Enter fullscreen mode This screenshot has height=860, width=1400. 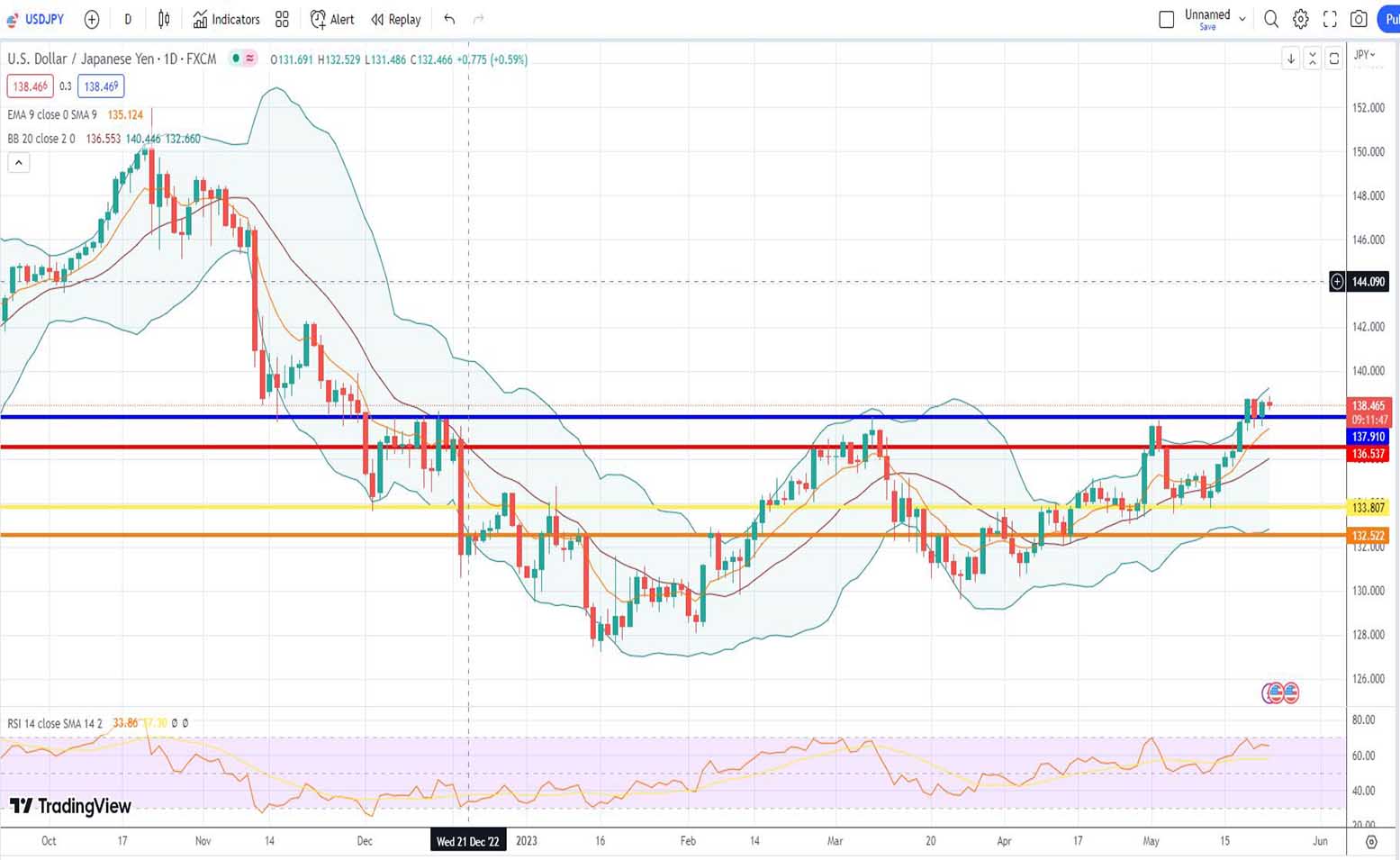pos(1330,19)
